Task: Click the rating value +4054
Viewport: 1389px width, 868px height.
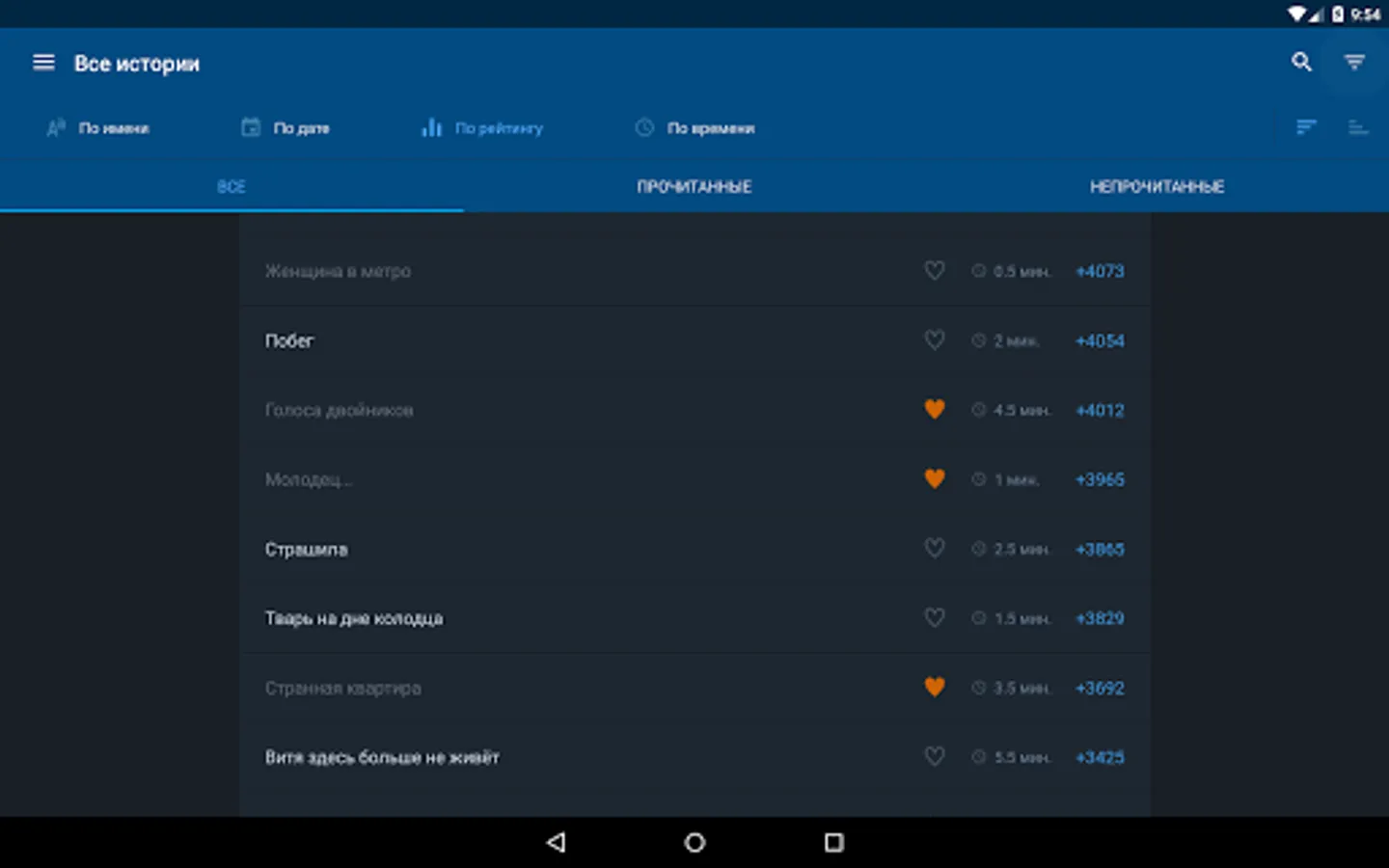Action: 1100,341
